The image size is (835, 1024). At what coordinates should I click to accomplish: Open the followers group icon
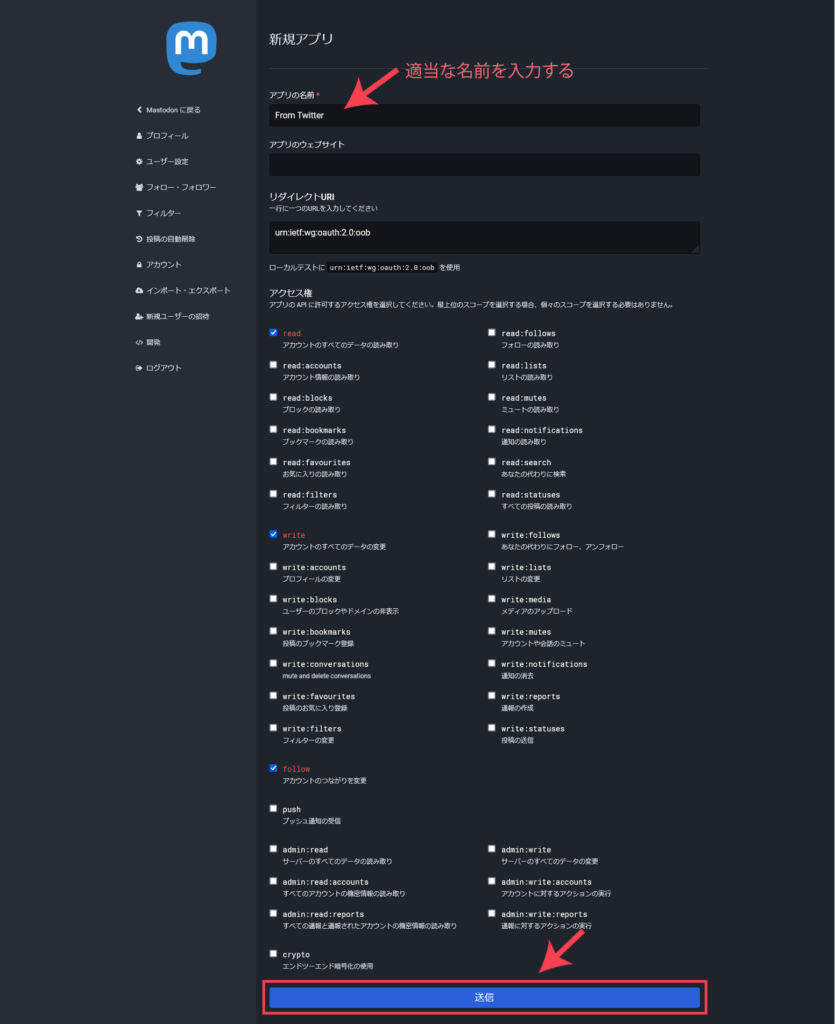(139, 187)
